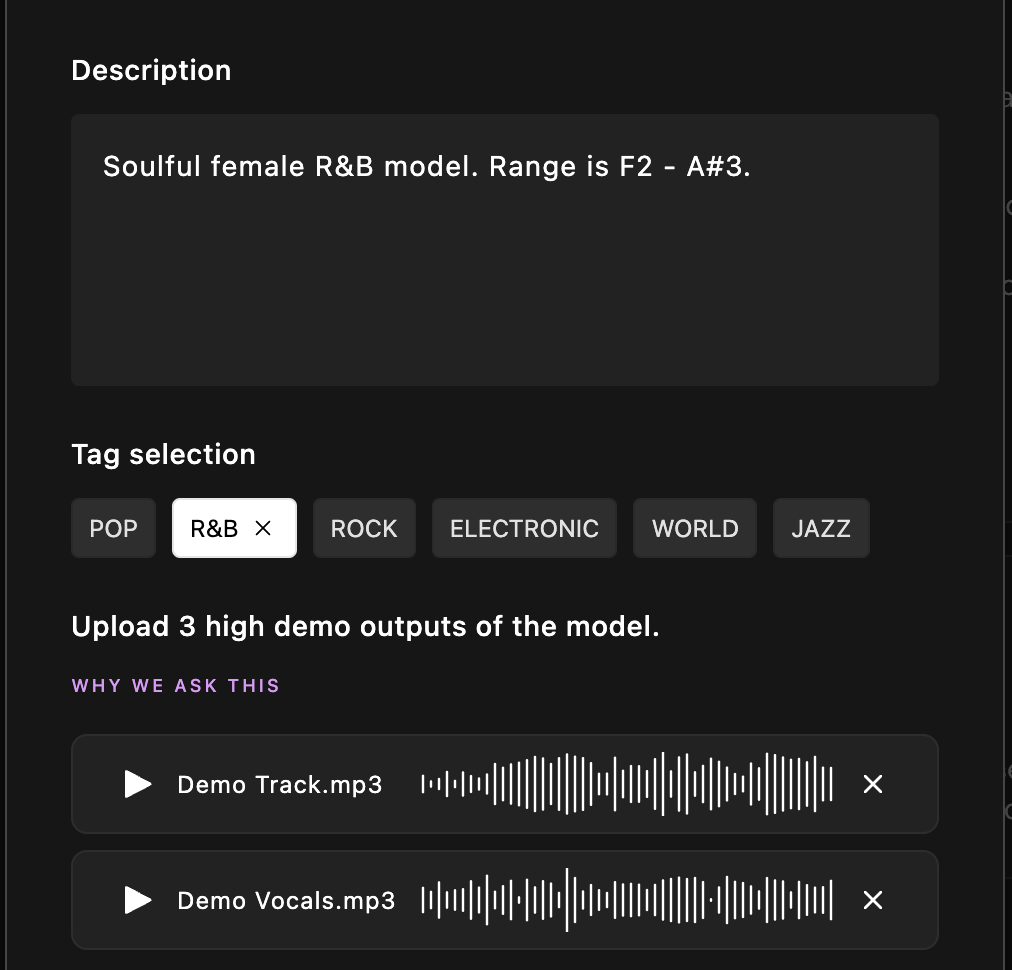Click into the Description text box

(504, 270)
